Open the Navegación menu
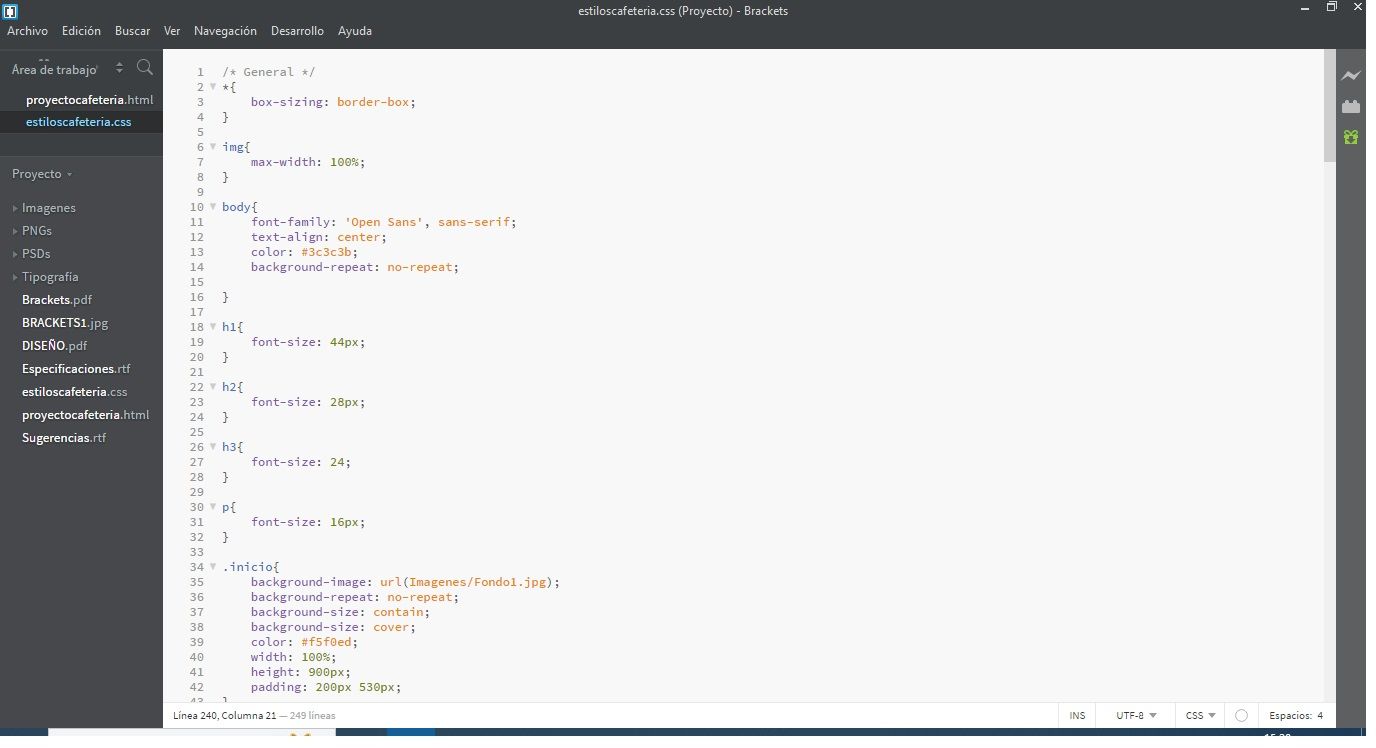 pos(225,31)
